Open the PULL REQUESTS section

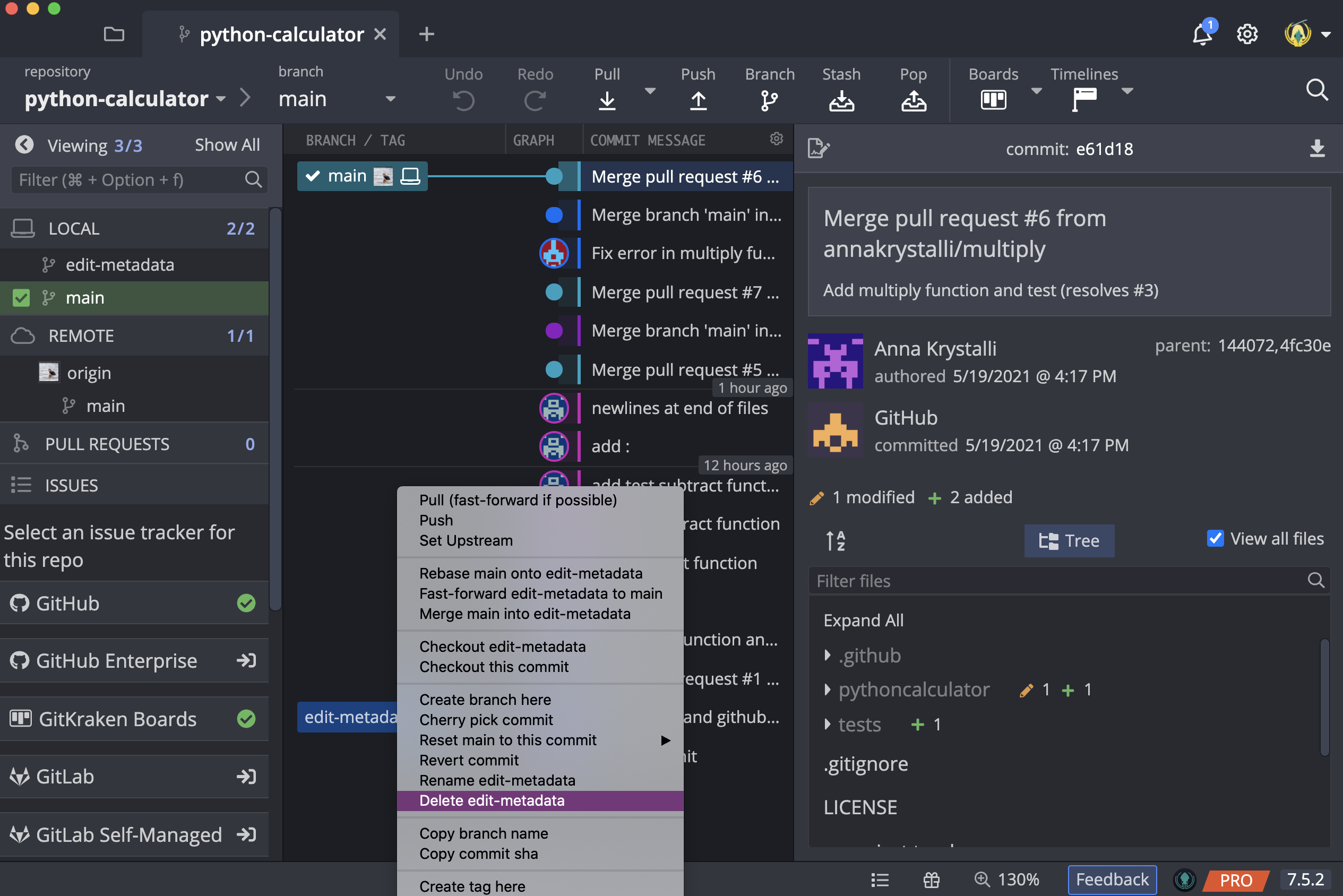point(134,444)
